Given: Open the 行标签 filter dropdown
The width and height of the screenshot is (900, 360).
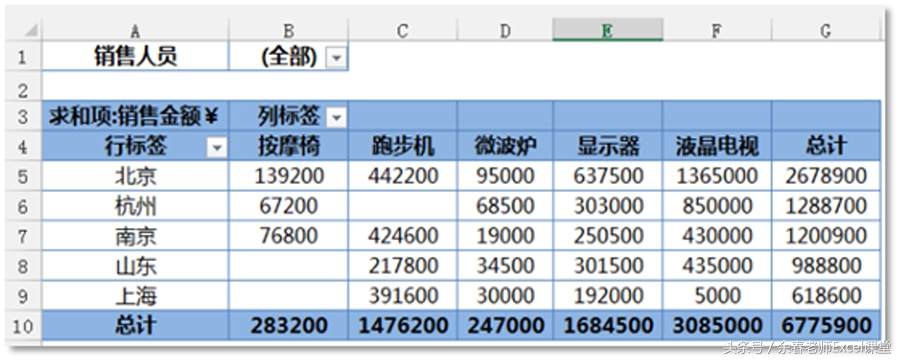Looking at the screenshot, I should click(216, 148).
